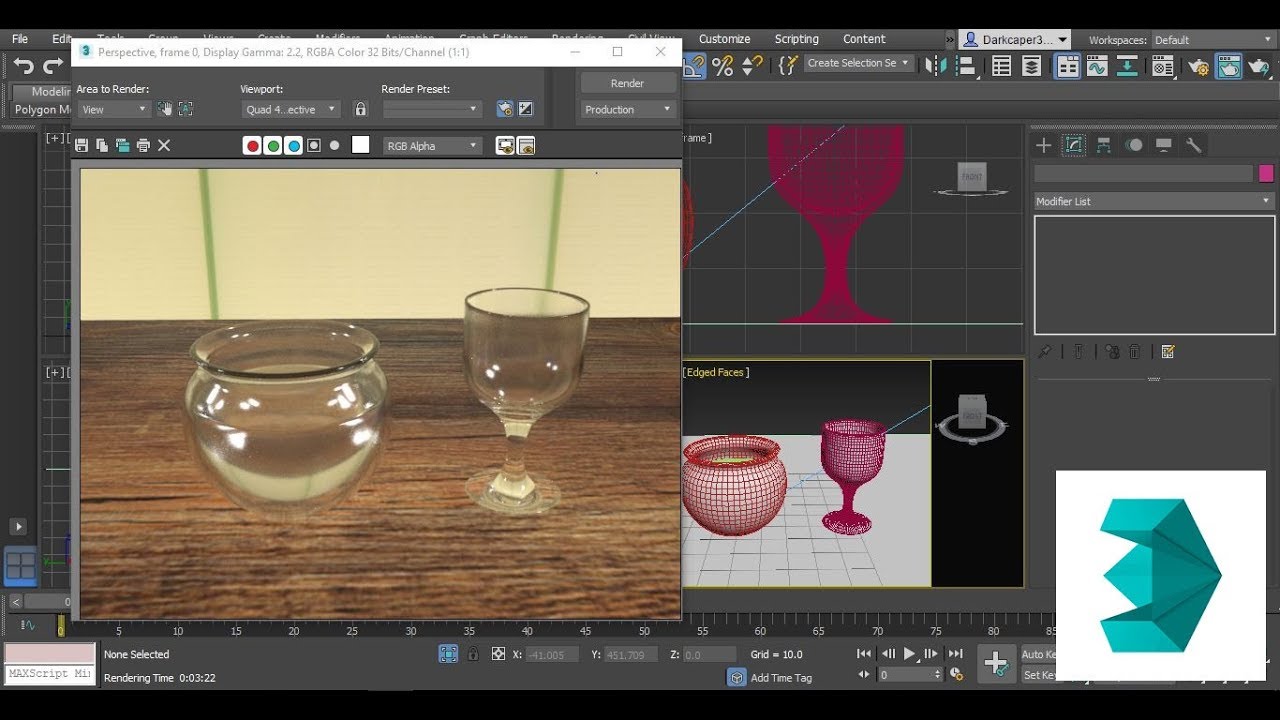Open the Scripting menu
Screen dimensions: 1280x720
(796, 39)
